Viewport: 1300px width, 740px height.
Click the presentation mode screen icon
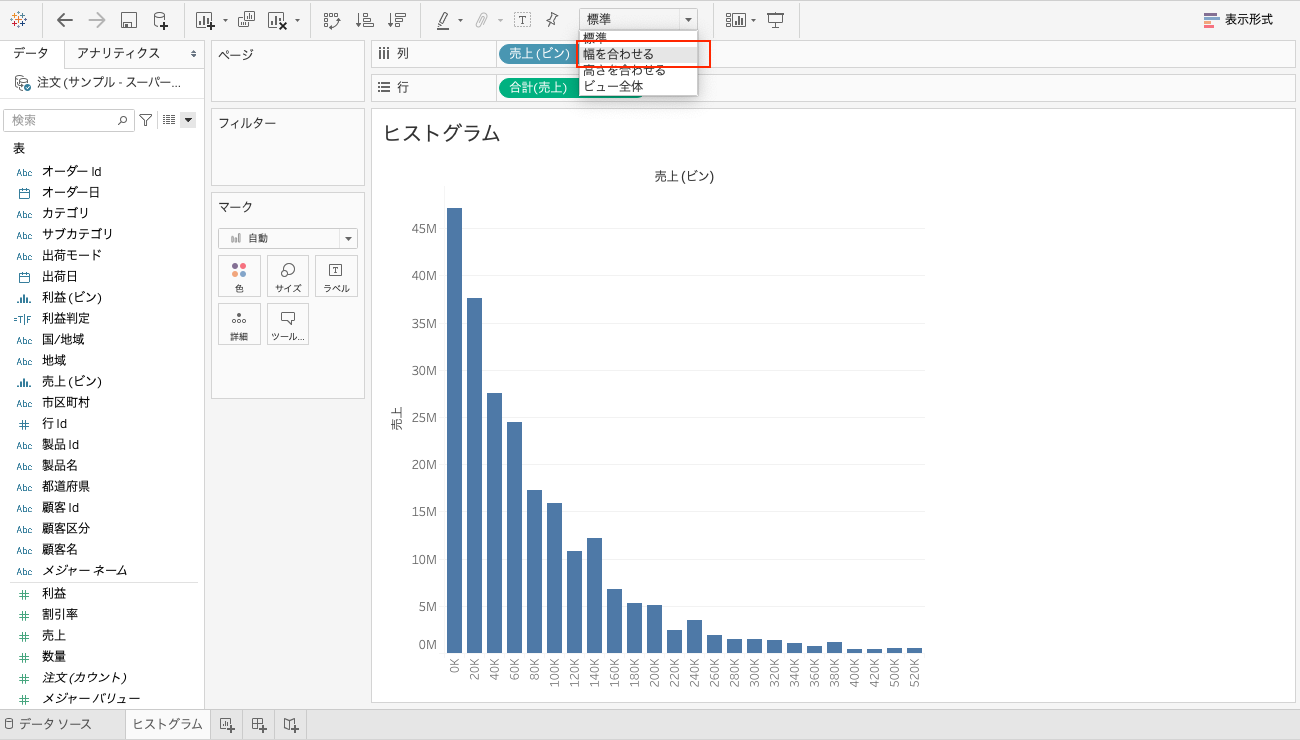[775, 20]
